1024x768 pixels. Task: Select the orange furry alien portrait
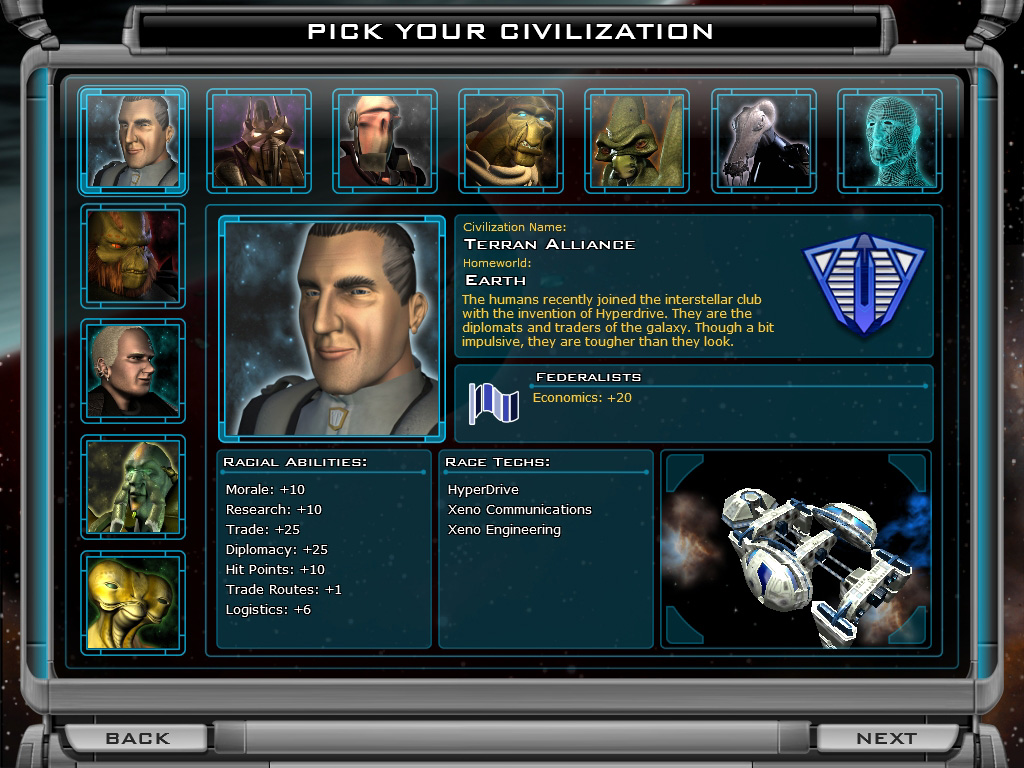[133, 256]
